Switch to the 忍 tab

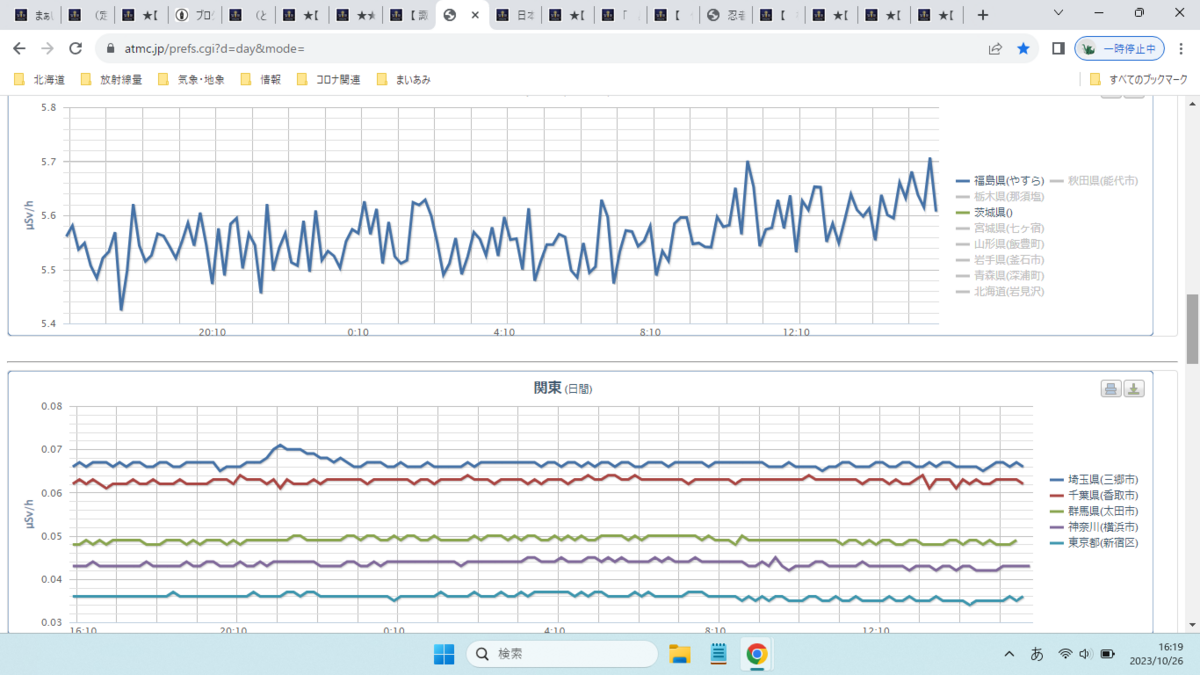point(728,15)
